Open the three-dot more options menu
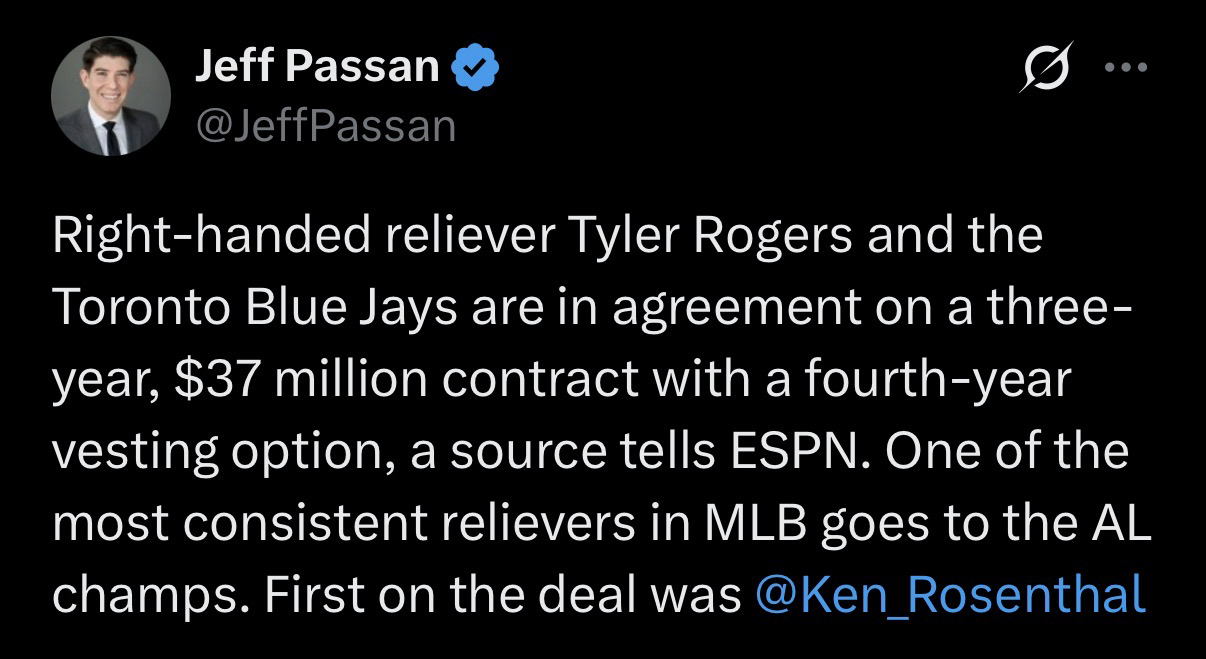The width and height of the screenshot is (1206, 659). [1128, 68]
